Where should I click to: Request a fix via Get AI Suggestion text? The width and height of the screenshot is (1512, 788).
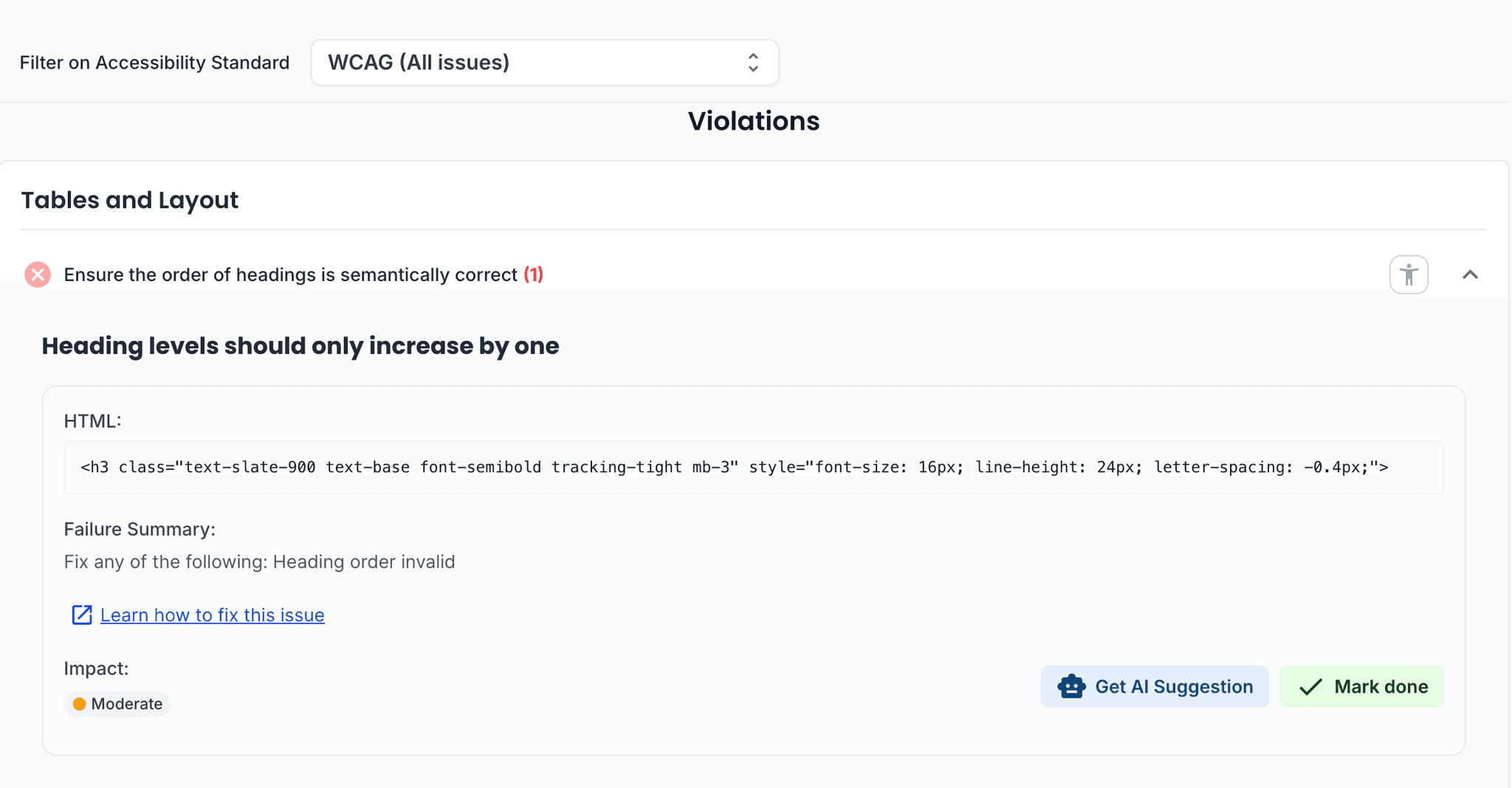(x=1173, y=686)
